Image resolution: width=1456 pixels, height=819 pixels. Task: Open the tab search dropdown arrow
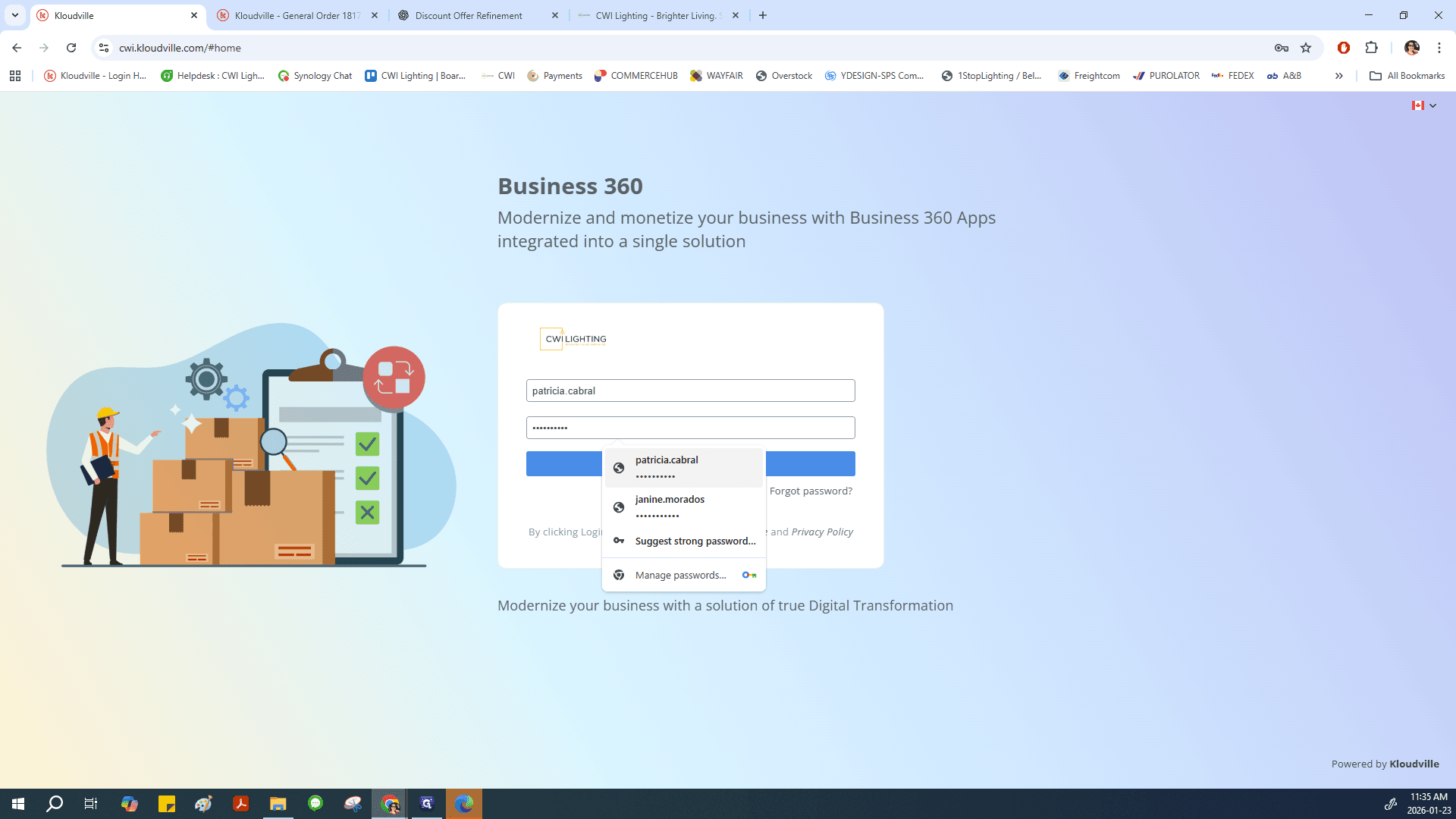click(15, 15)
